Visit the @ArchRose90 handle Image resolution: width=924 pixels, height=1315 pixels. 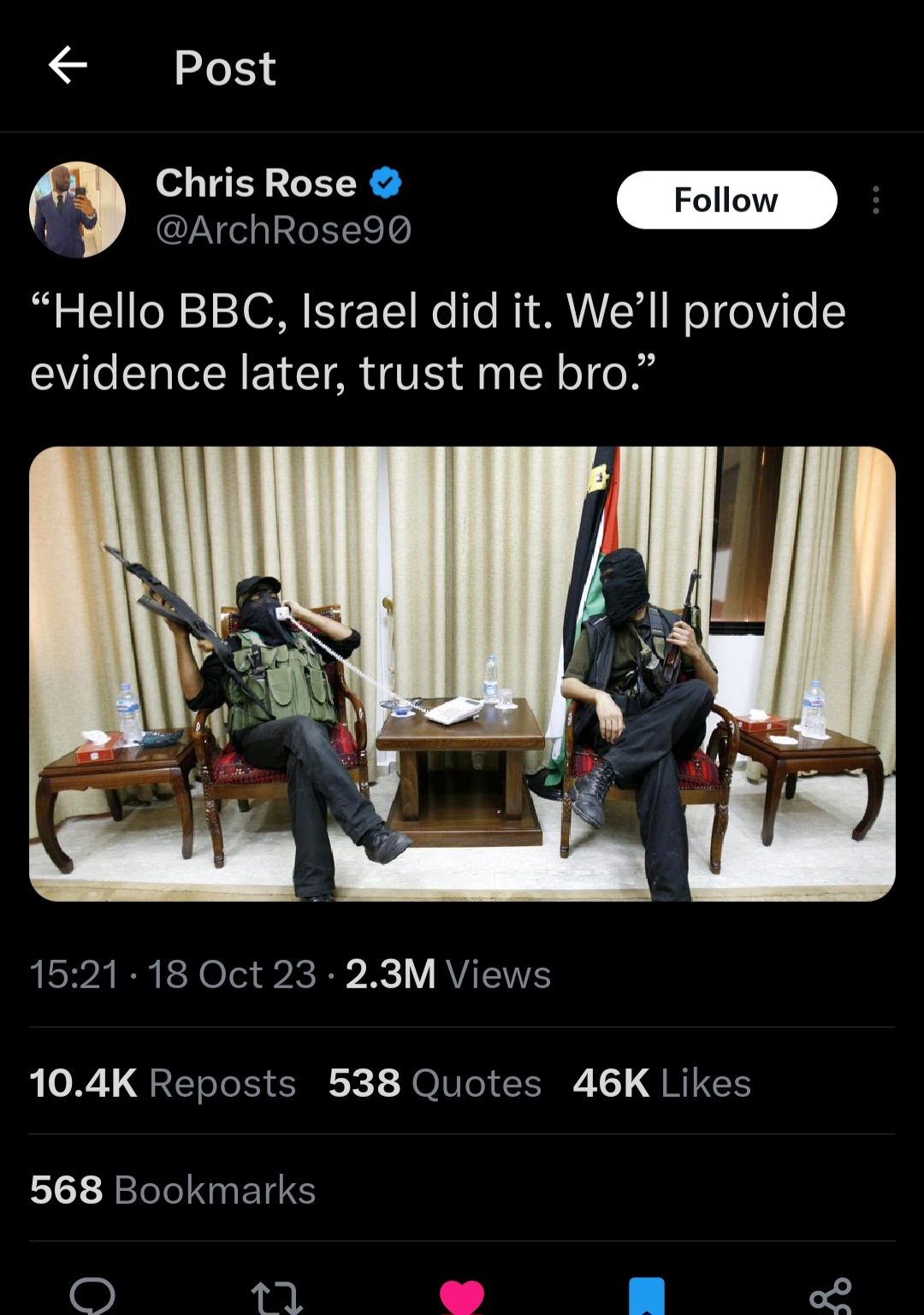coord(283,229)
